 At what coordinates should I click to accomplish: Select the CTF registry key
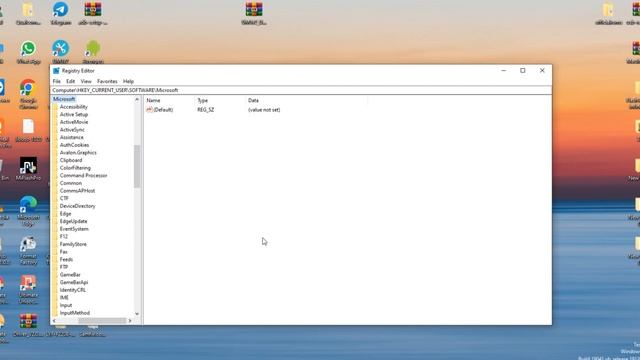pyautogui.click(x=64, y=198)
